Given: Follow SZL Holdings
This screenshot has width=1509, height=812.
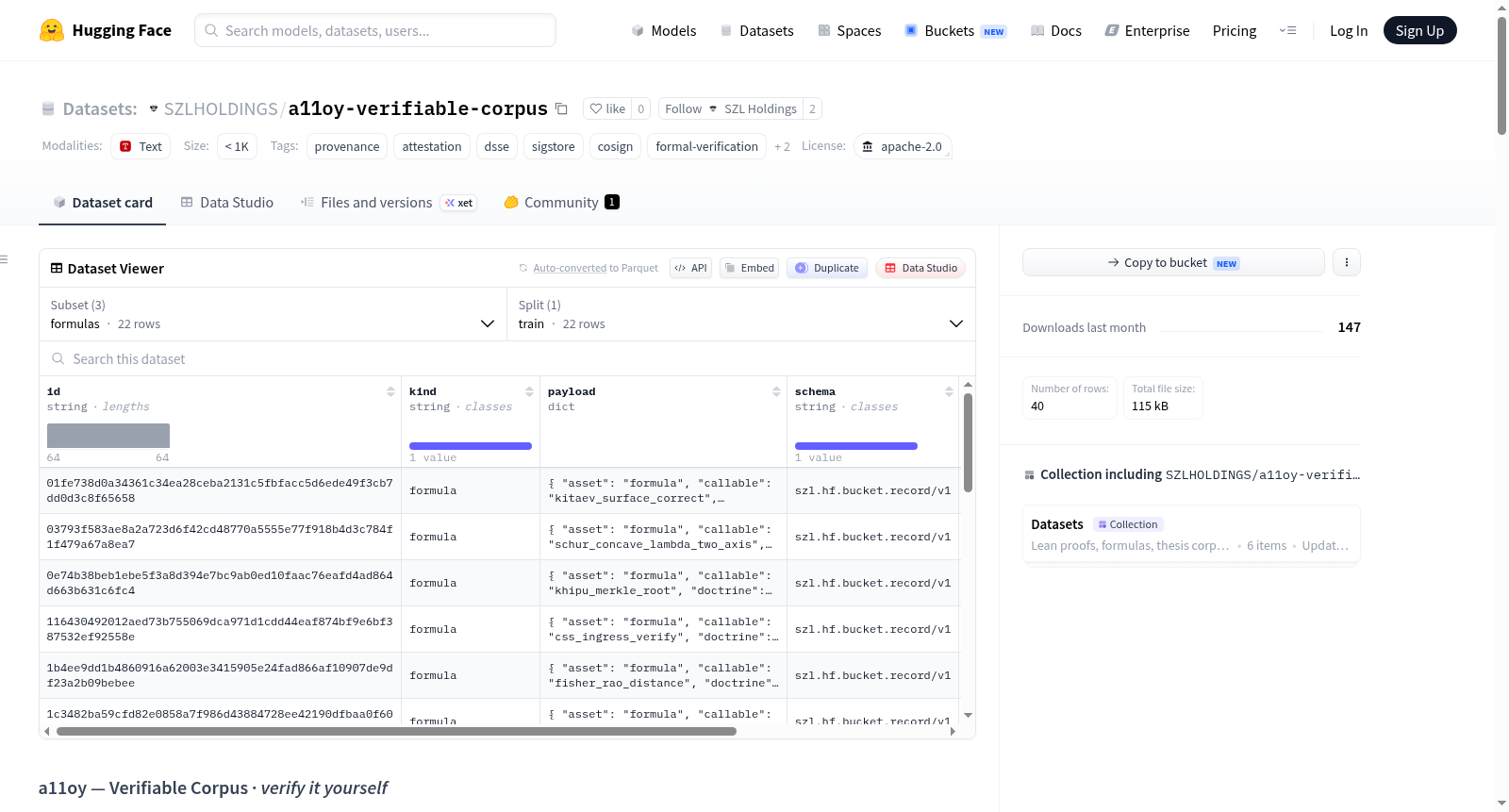Looking at the screenshot, I should (731, 108).
